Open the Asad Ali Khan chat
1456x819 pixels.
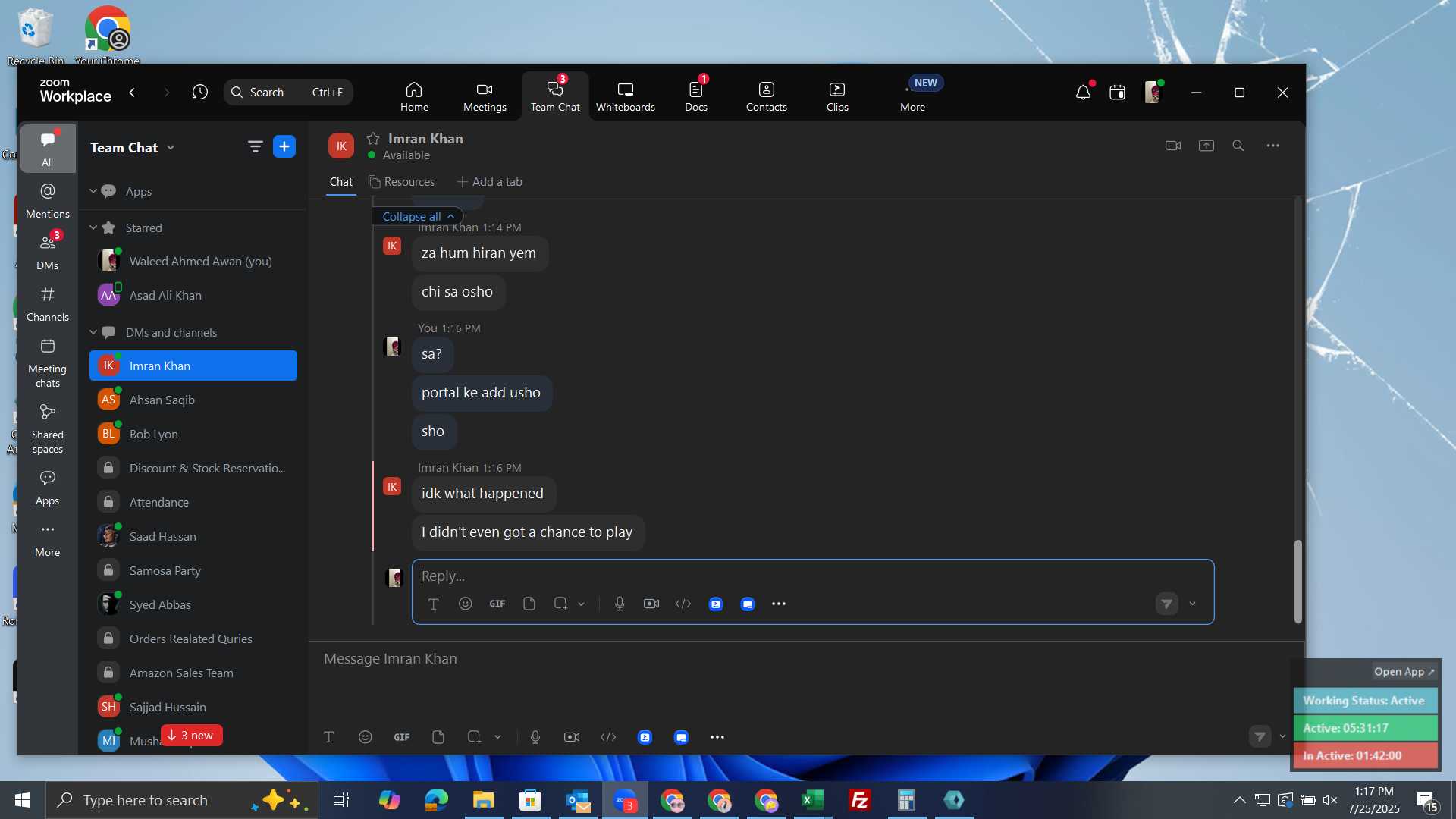tap(193, 295)
